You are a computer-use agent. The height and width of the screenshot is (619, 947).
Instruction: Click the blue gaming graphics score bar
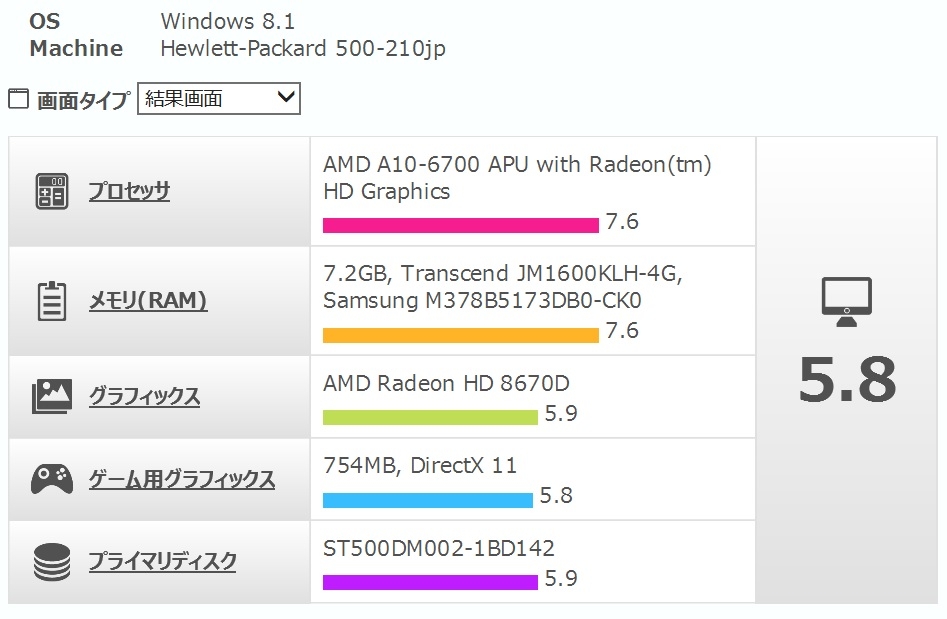(x=427, y=499)
